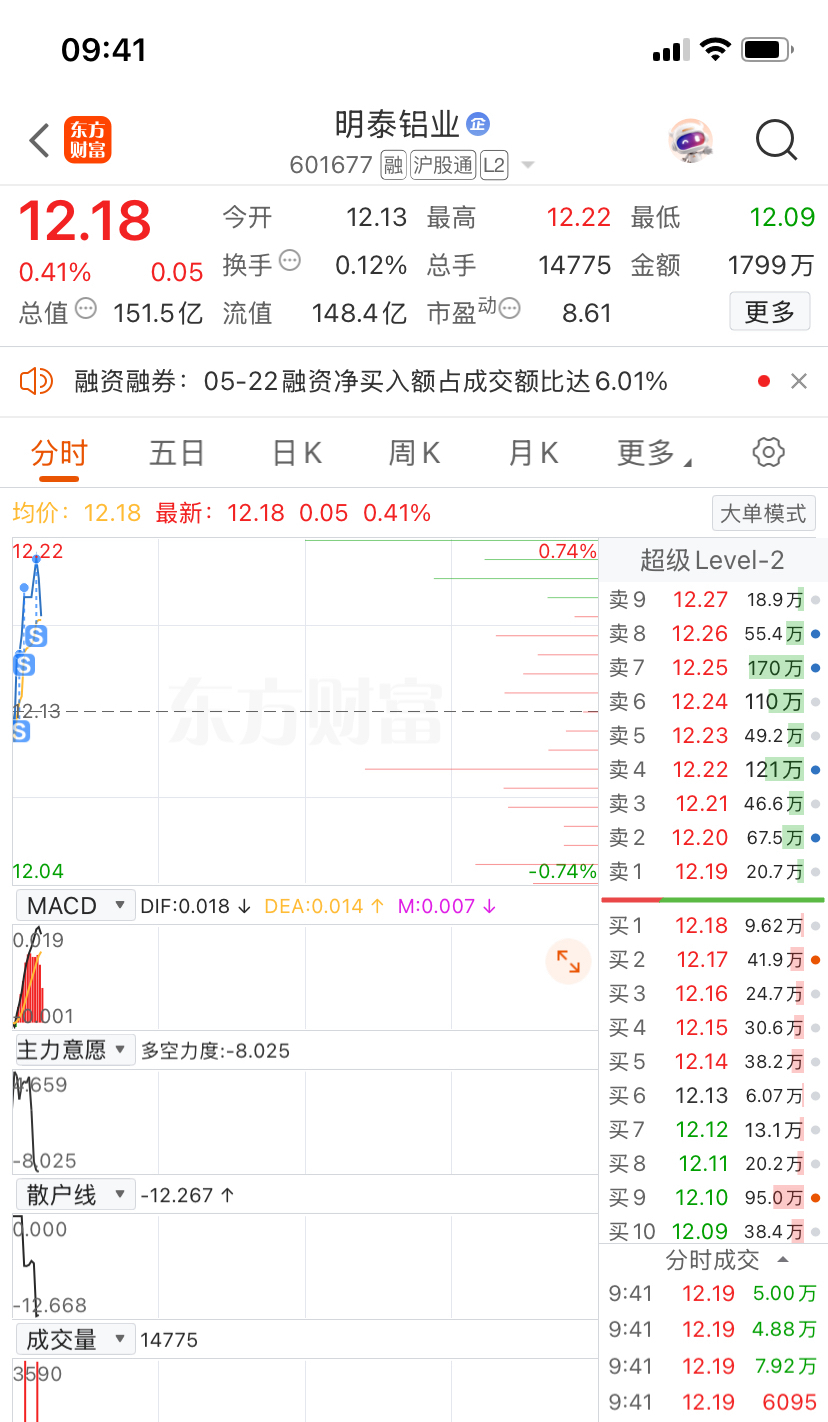Select the 买6 row at 12.13
Image resolution: width=828 pixels, height=1422 pixels.
(x=713, y=1096)
